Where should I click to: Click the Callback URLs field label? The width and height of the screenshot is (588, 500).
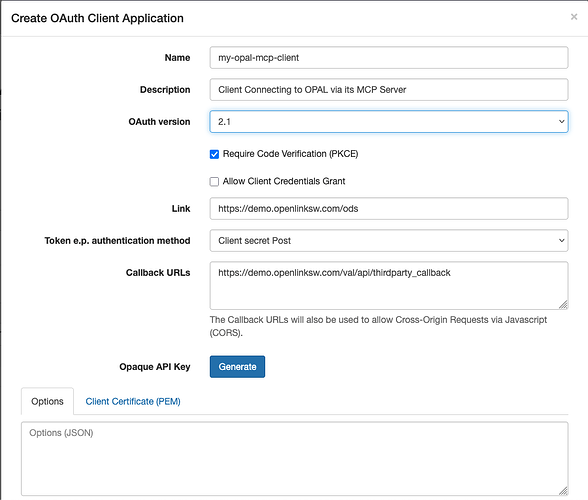158,273
